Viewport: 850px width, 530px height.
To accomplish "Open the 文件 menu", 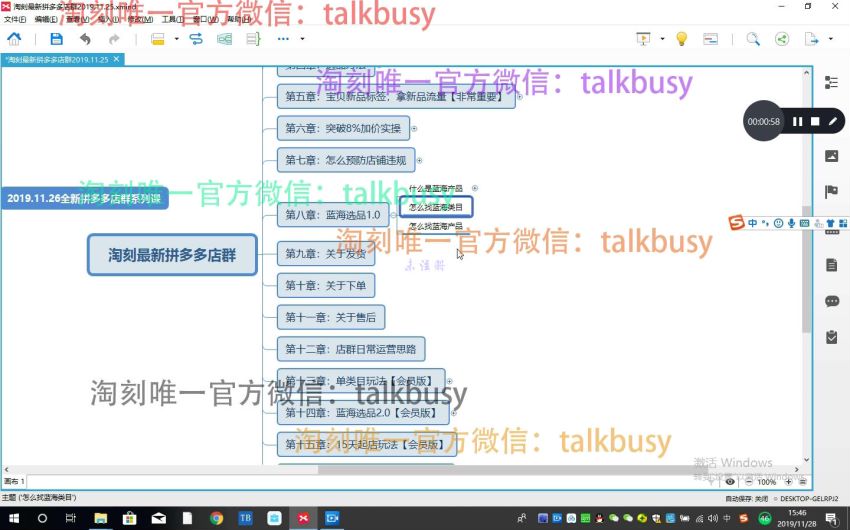I will coord(15,20).
